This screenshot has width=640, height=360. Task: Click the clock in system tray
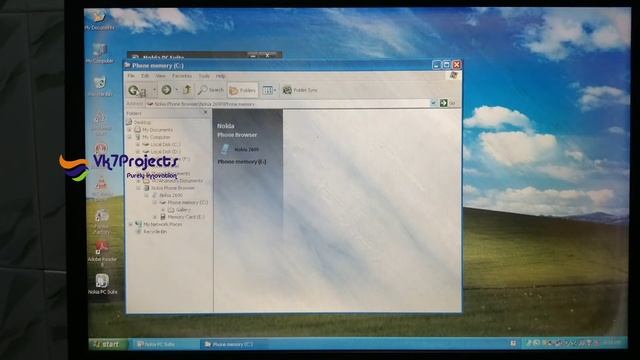coord(612,343)
